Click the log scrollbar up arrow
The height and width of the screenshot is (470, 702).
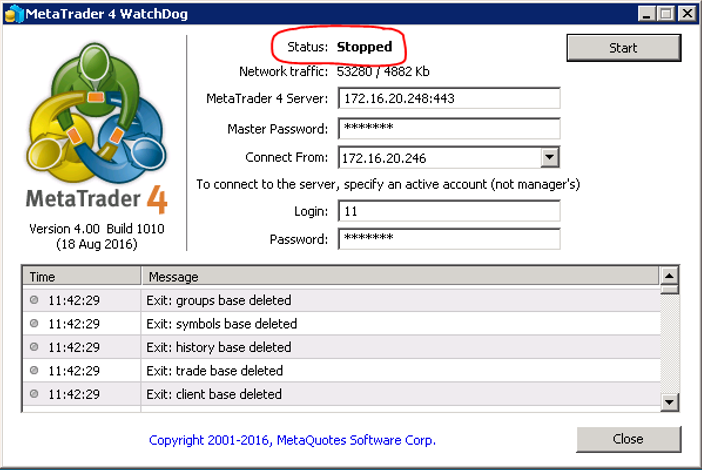click(669, 276)
